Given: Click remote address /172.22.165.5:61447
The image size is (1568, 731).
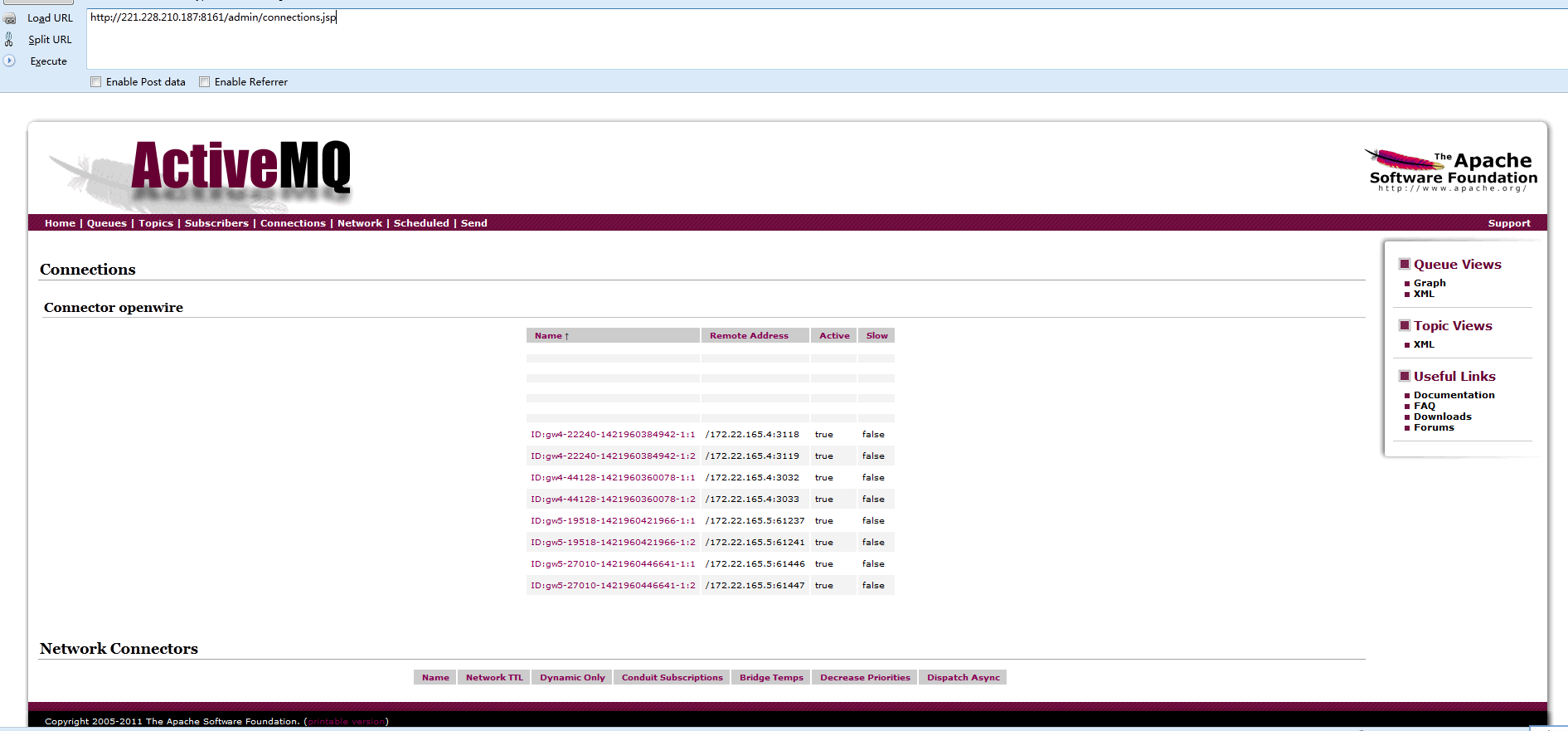Looking at the screenshot, I should [755, 586].
